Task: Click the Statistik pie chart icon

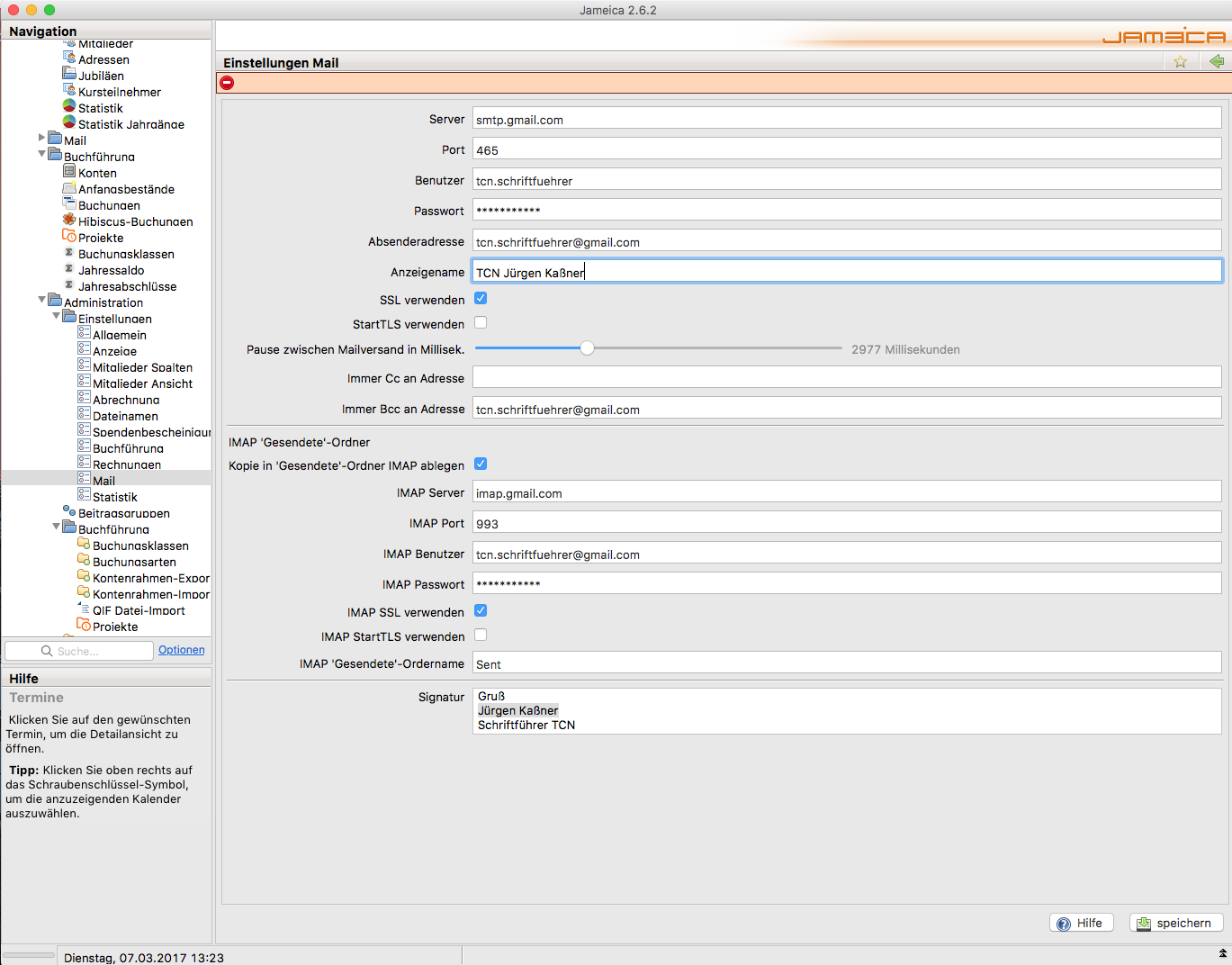Action: tap(69, 106)
